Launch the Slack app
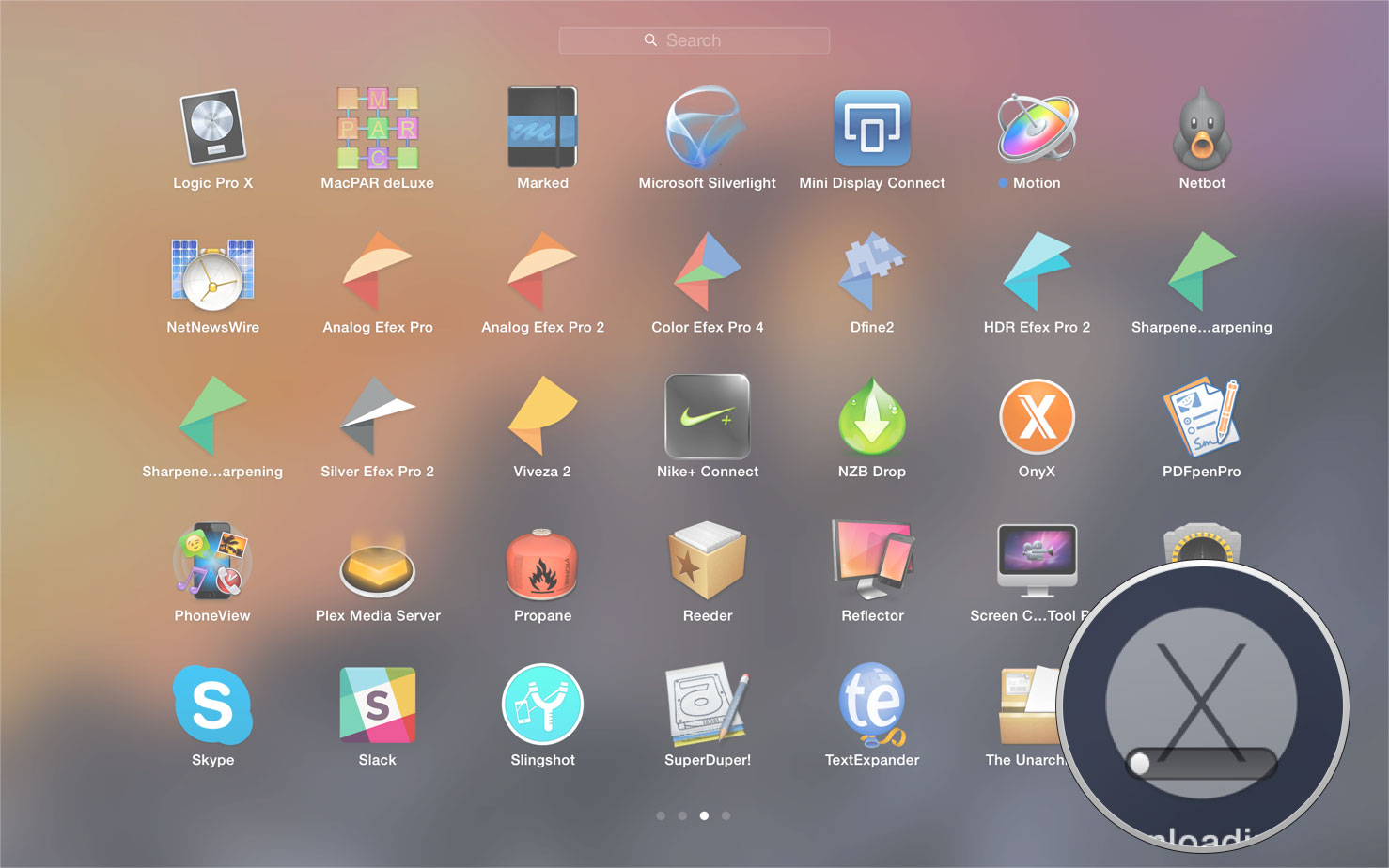 378,705
